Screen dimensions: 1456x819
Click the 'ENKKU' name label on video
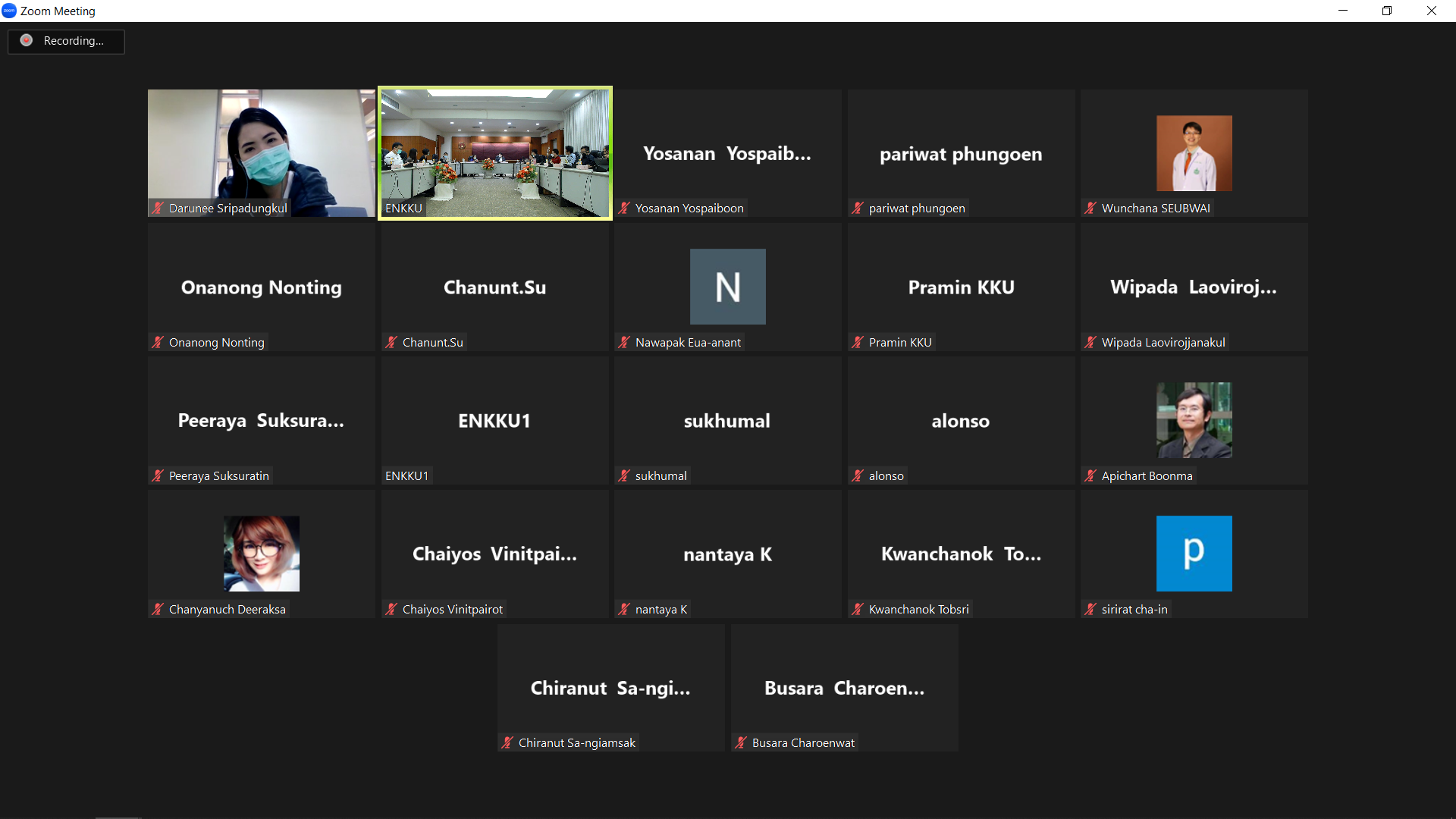[x=403, y=208]
